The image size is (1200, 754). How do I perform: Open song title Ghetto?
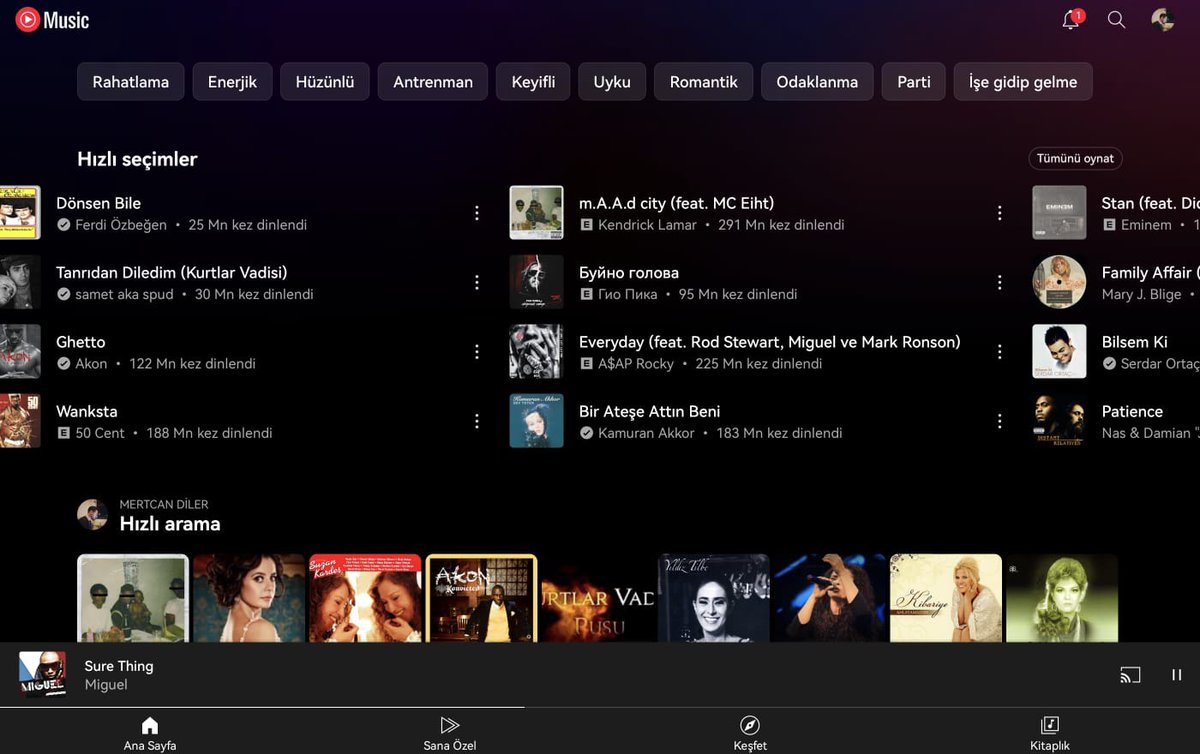[80, 342]
